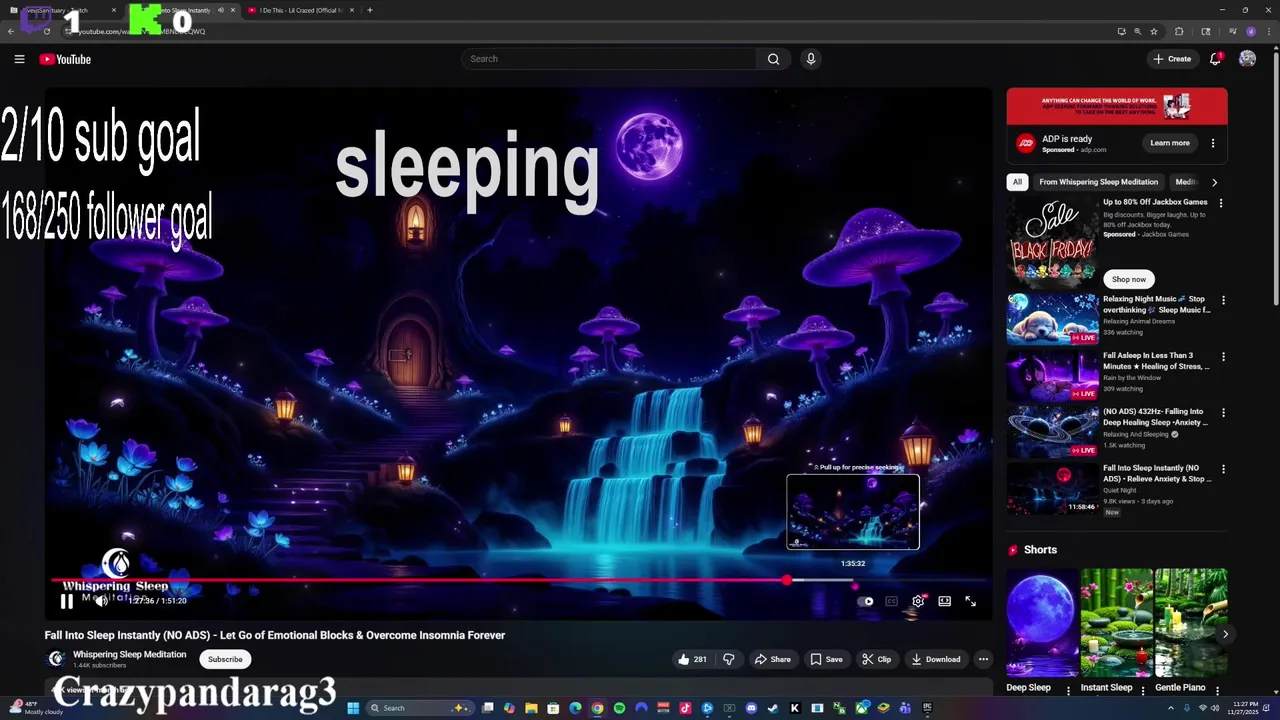Open Spotify from the taskbar
Viewport: 1280px width, 720px height.
coord(619,708)
